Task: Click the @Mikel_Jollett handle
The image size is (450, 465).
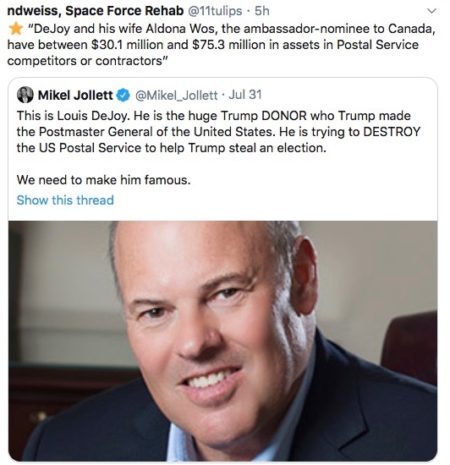Action: [x=176, y=96]
